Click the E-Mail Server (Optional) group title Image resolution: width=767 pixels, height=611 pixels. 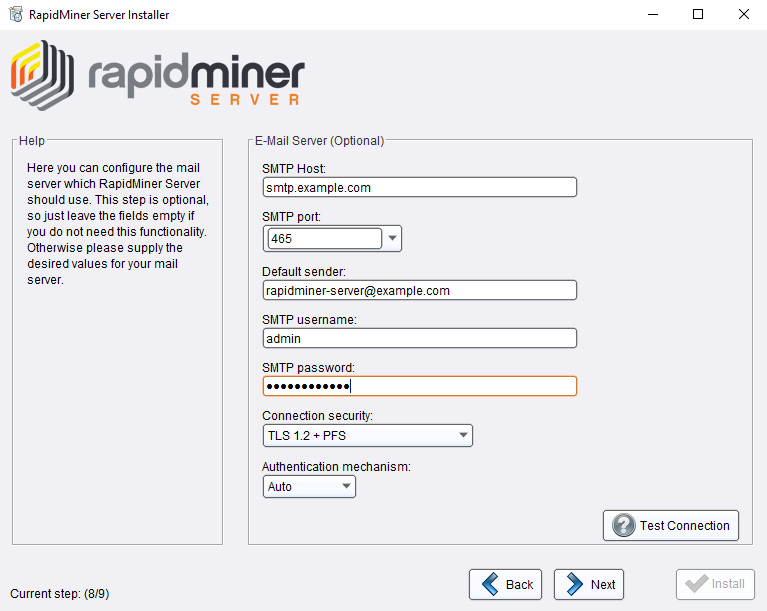319,141
